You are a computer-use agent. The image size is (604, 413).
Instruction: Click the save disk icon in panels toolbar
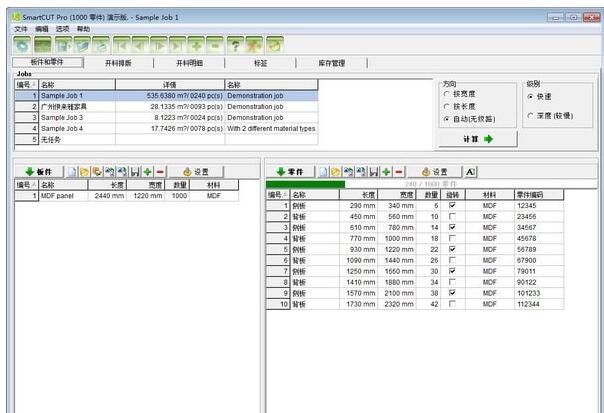click(x=135, y=172)
